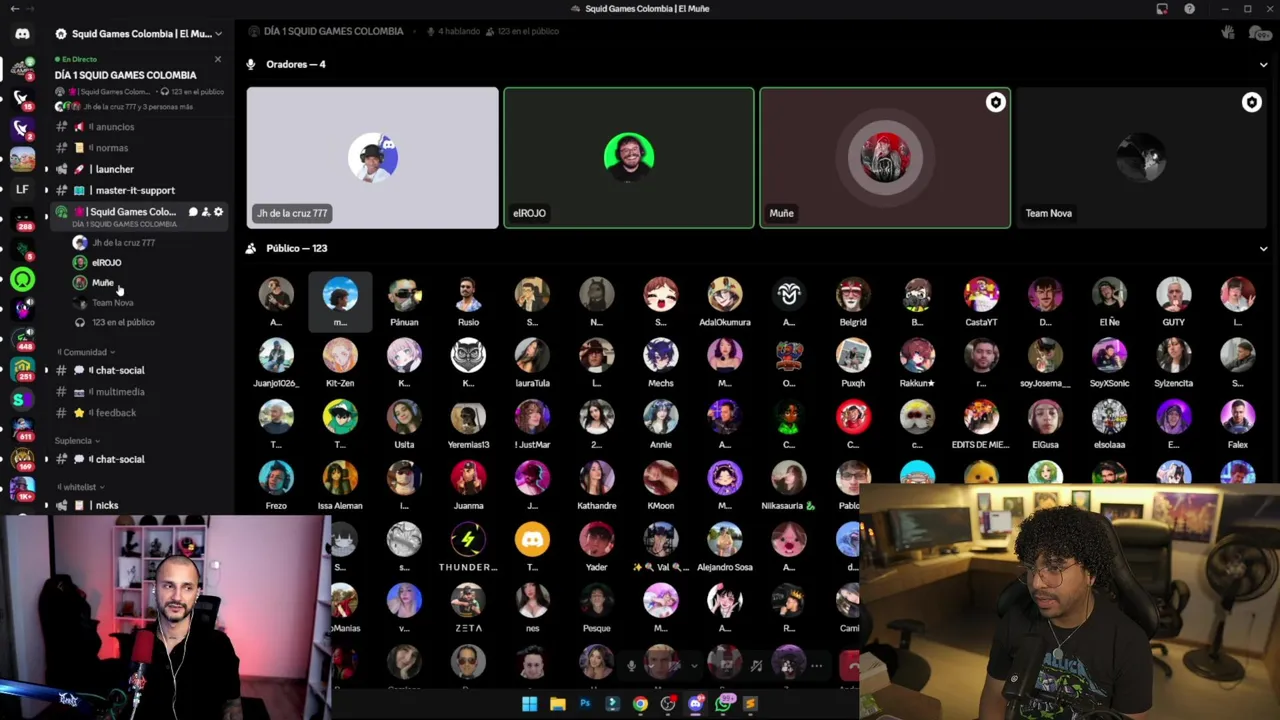1280x720 pixels.
Task: Click audience member Kit-Zen avatar
Action: 340,357
